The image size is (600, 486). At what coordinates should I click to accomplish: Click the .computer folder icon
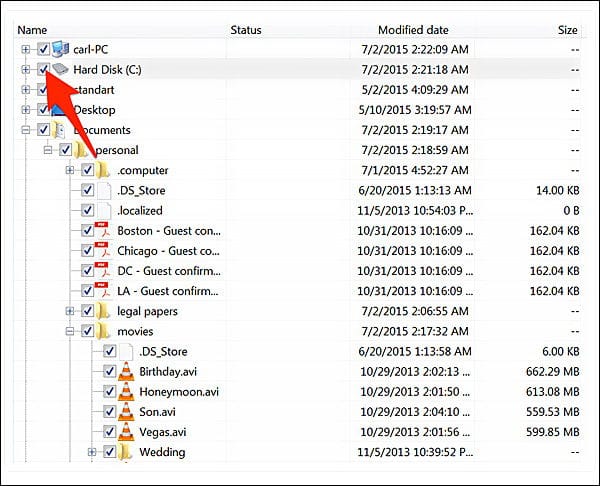point(103,170)
